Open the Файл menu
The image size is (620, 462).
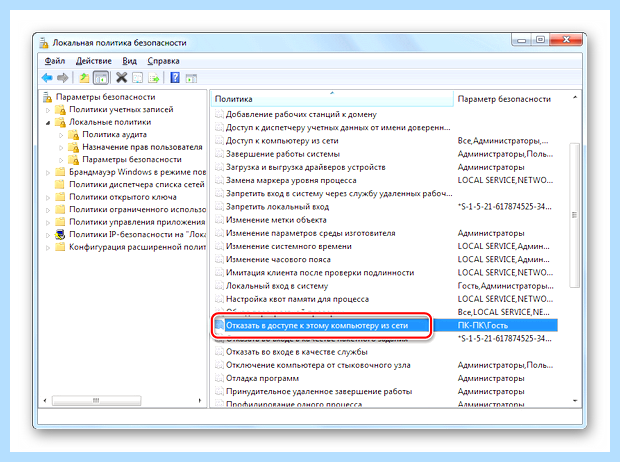tap(55, 61)
